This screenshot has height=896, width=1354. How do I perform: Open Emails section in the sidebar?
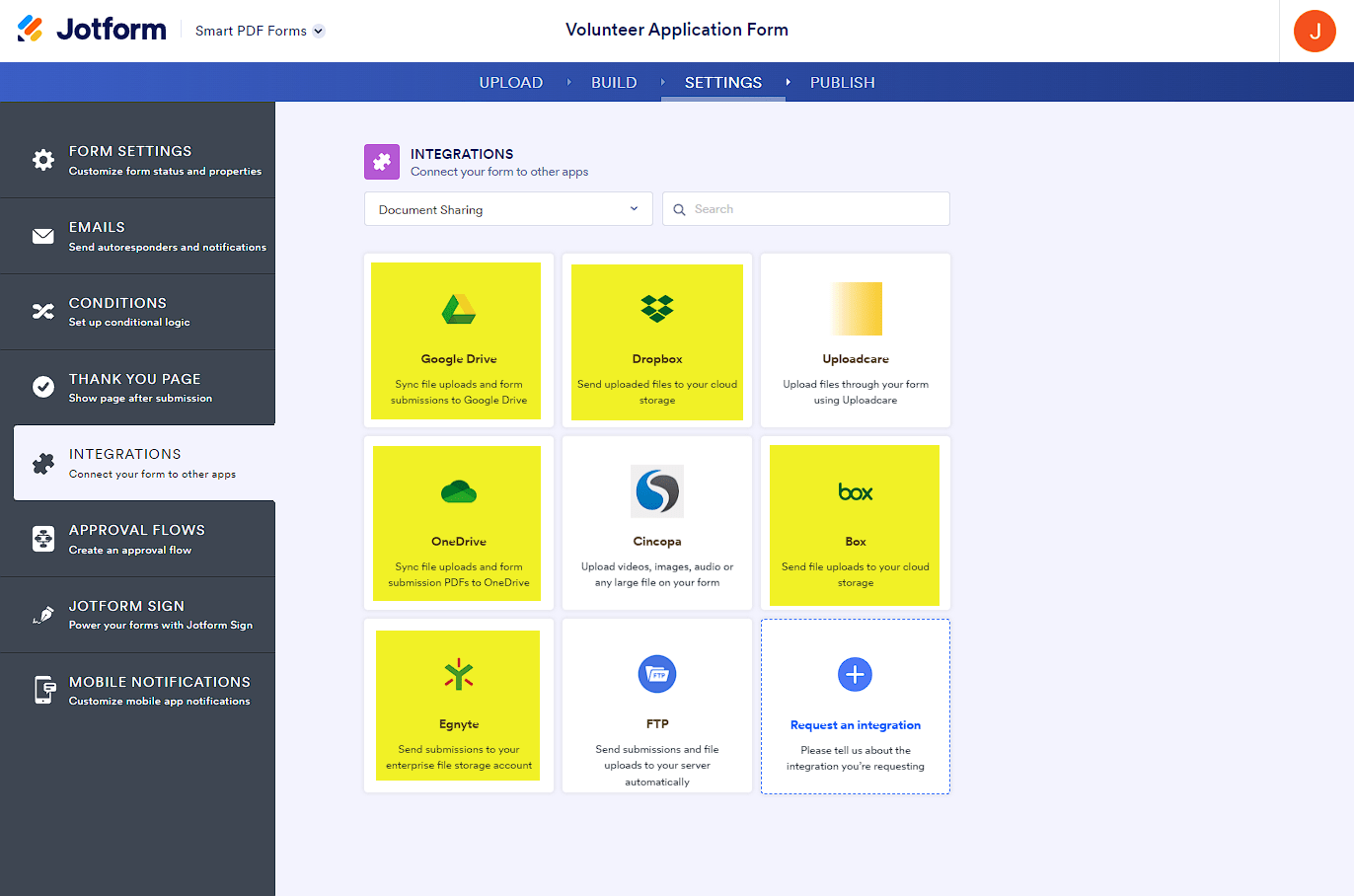click(x=137, y=236)
